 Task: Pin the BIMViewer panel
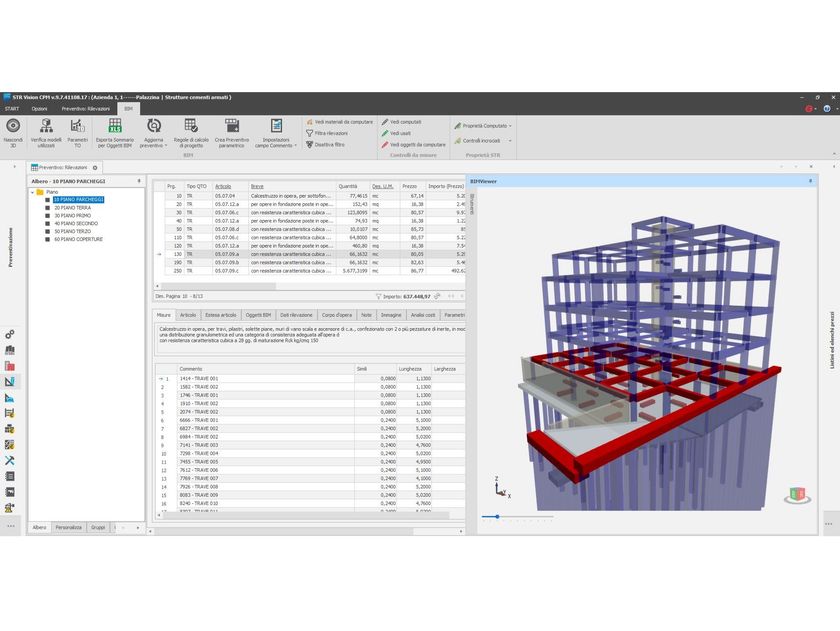pos(810,181)
